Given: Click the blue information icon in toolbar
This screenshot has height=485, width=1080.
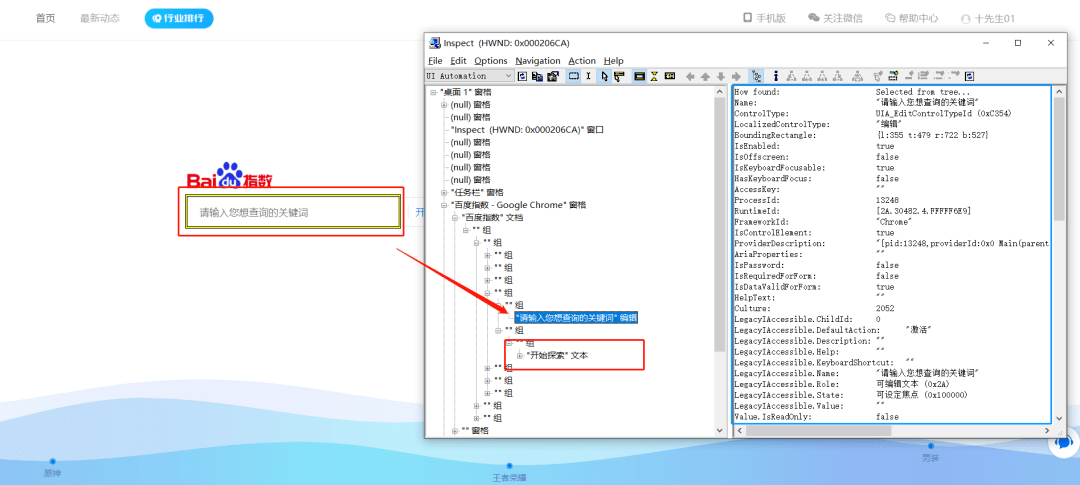Looking at the screenshot, I should pyautogui.click(x=775, y=76).
